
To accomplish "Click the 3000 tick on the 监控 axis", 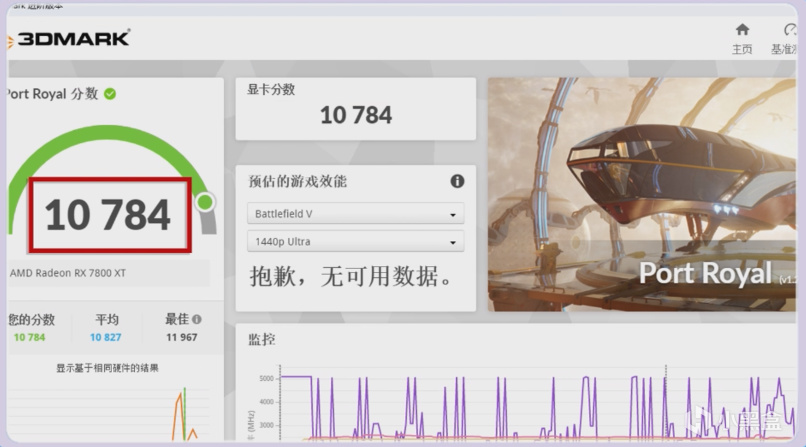I will point(266,425).
